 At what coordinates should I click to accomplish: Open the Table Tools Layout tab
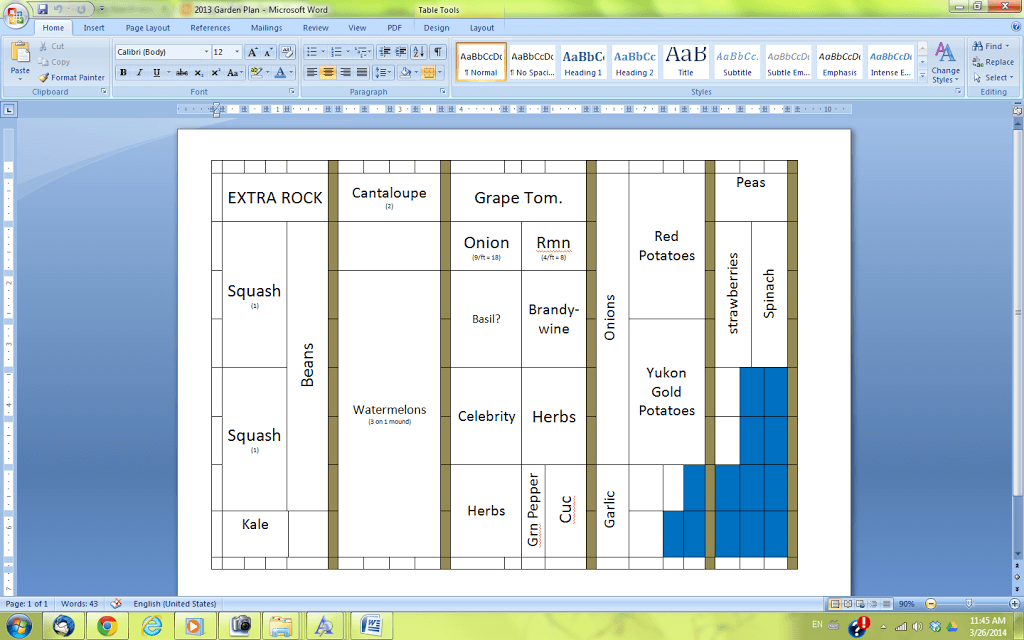482,28
